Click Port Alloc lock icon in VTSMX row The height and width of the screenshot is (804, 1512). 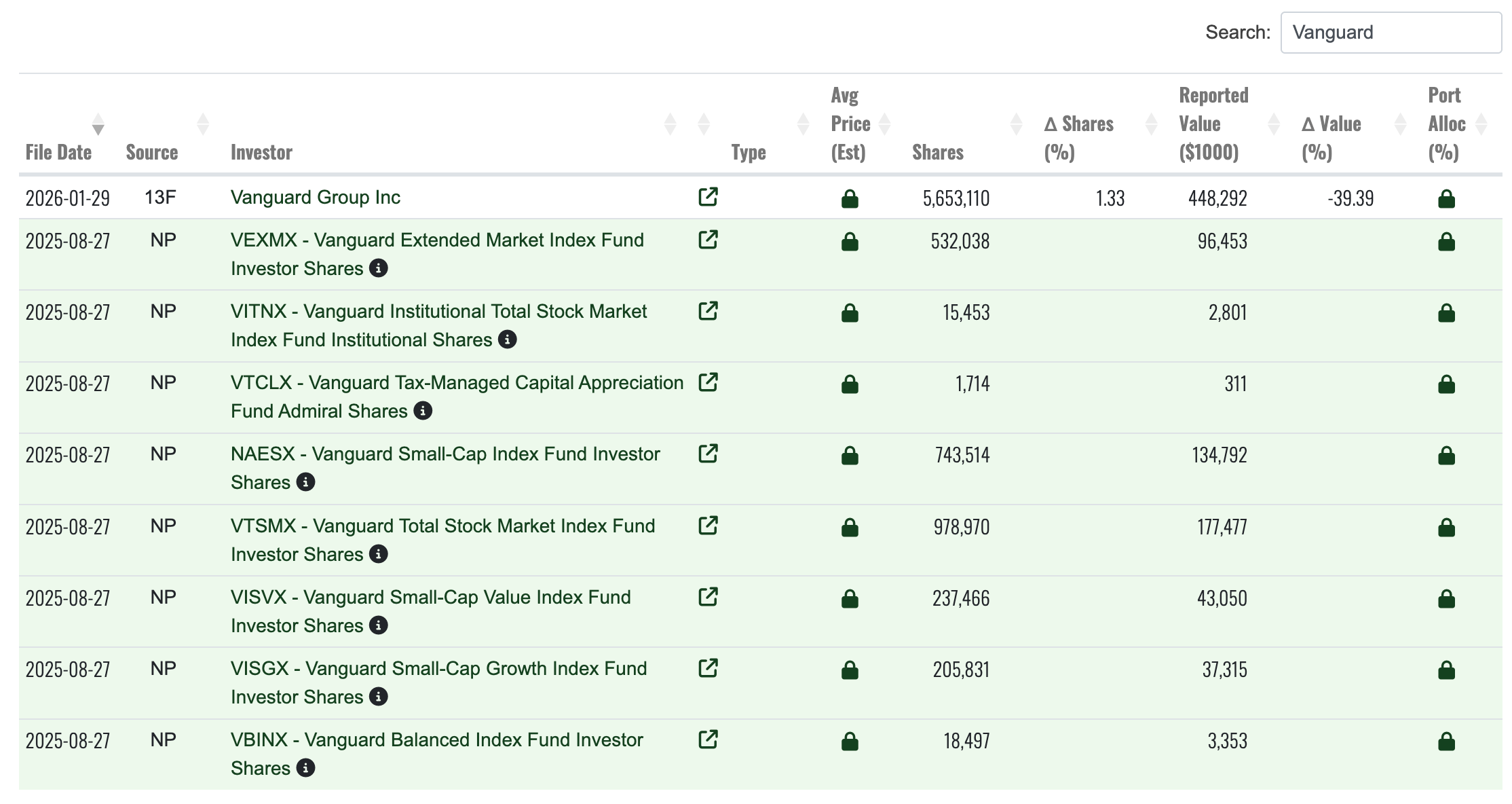pyautogui.click(x=1446, y=528)
